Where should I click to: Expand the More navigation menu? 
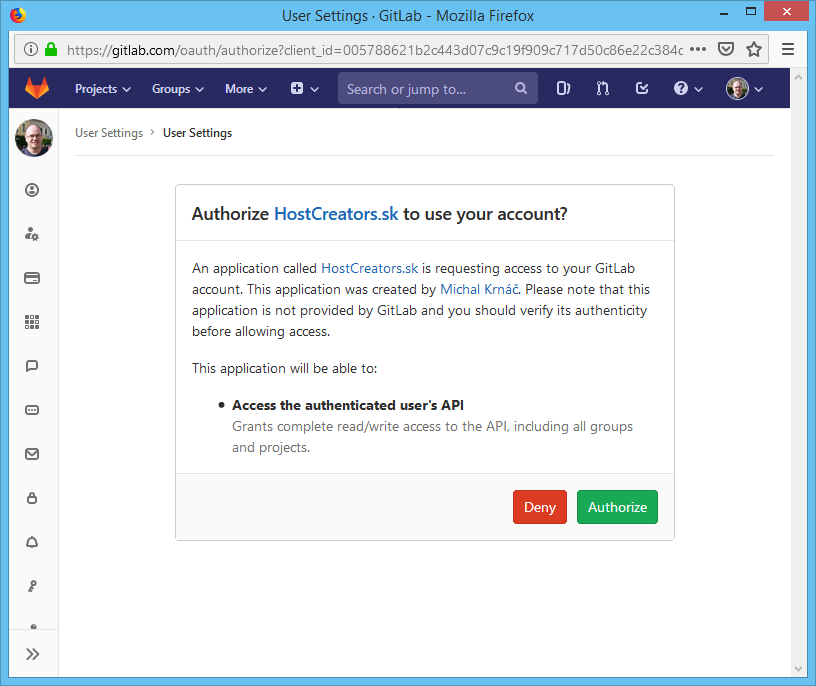[246, 89]
